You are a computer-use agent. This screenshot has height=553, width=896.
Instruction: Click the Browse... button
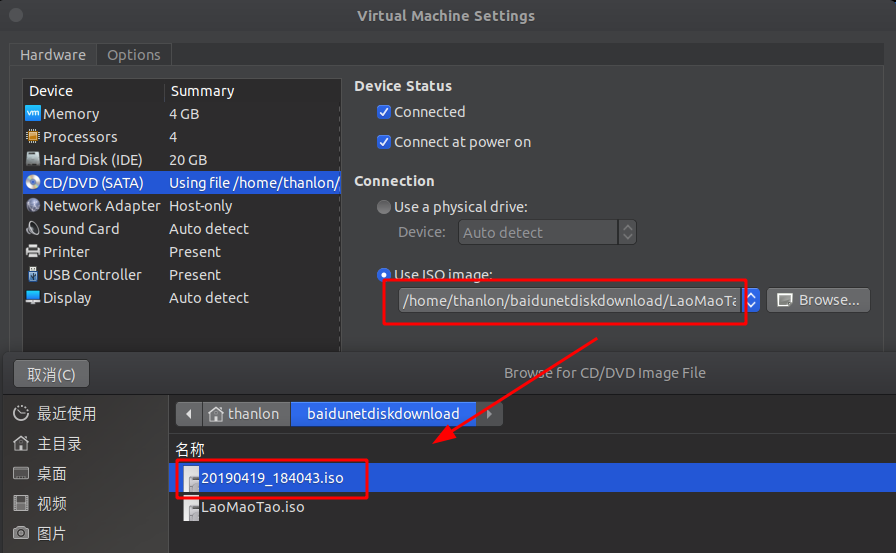coord(818,300)
